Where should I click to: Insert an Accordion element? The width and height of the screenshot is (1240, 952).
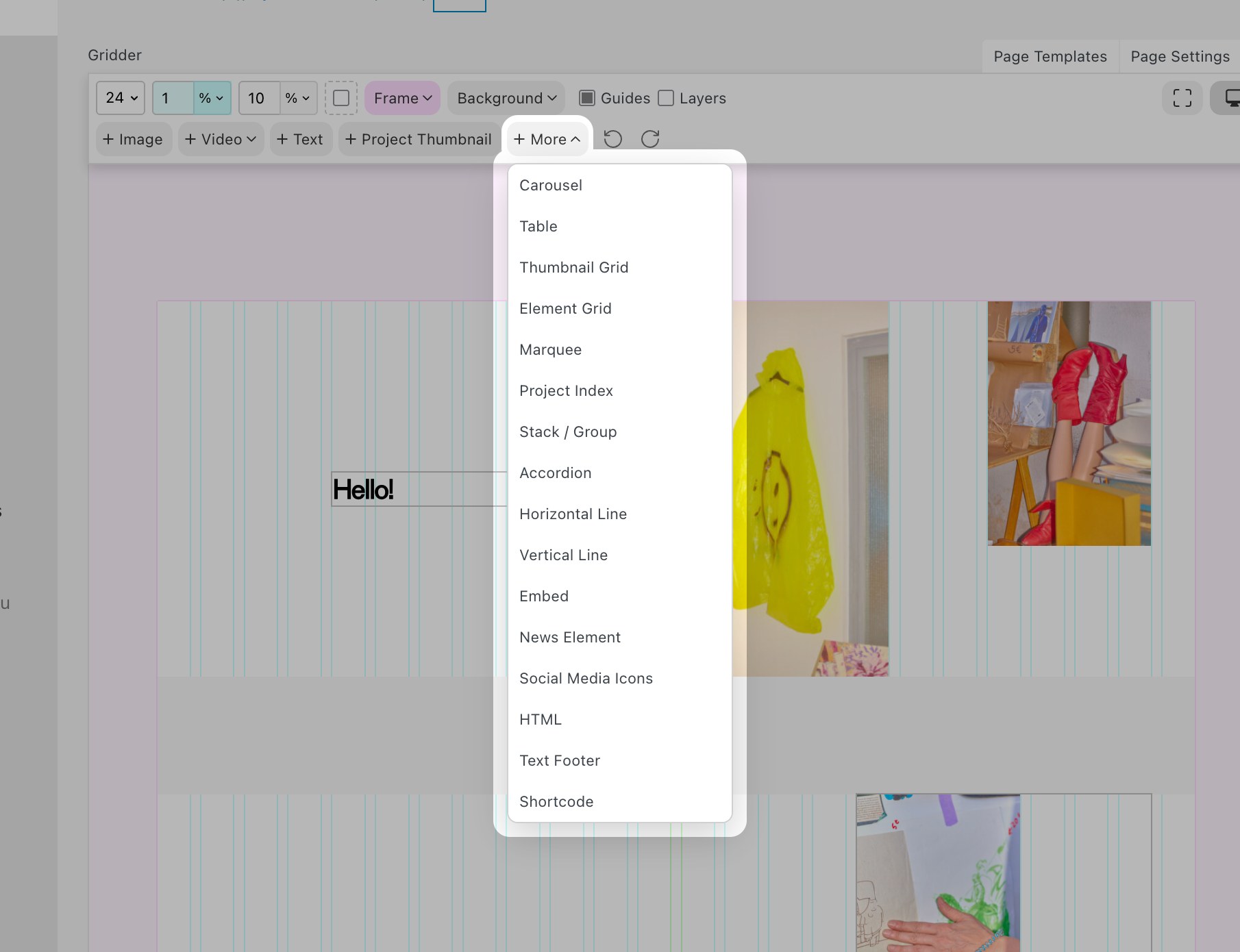point(620,473)
